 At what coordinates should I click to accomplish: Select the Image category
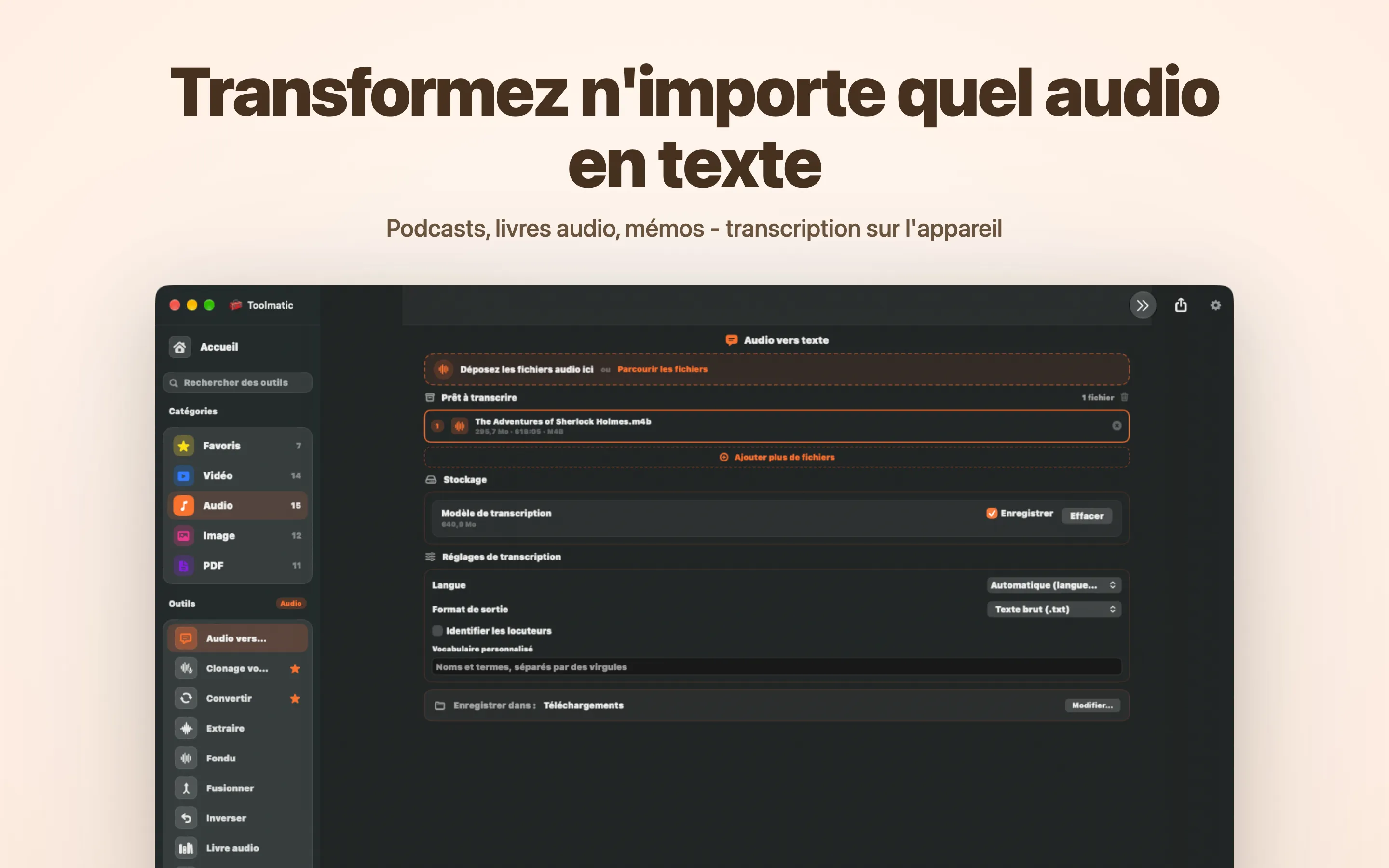click(x=238, y=535)
